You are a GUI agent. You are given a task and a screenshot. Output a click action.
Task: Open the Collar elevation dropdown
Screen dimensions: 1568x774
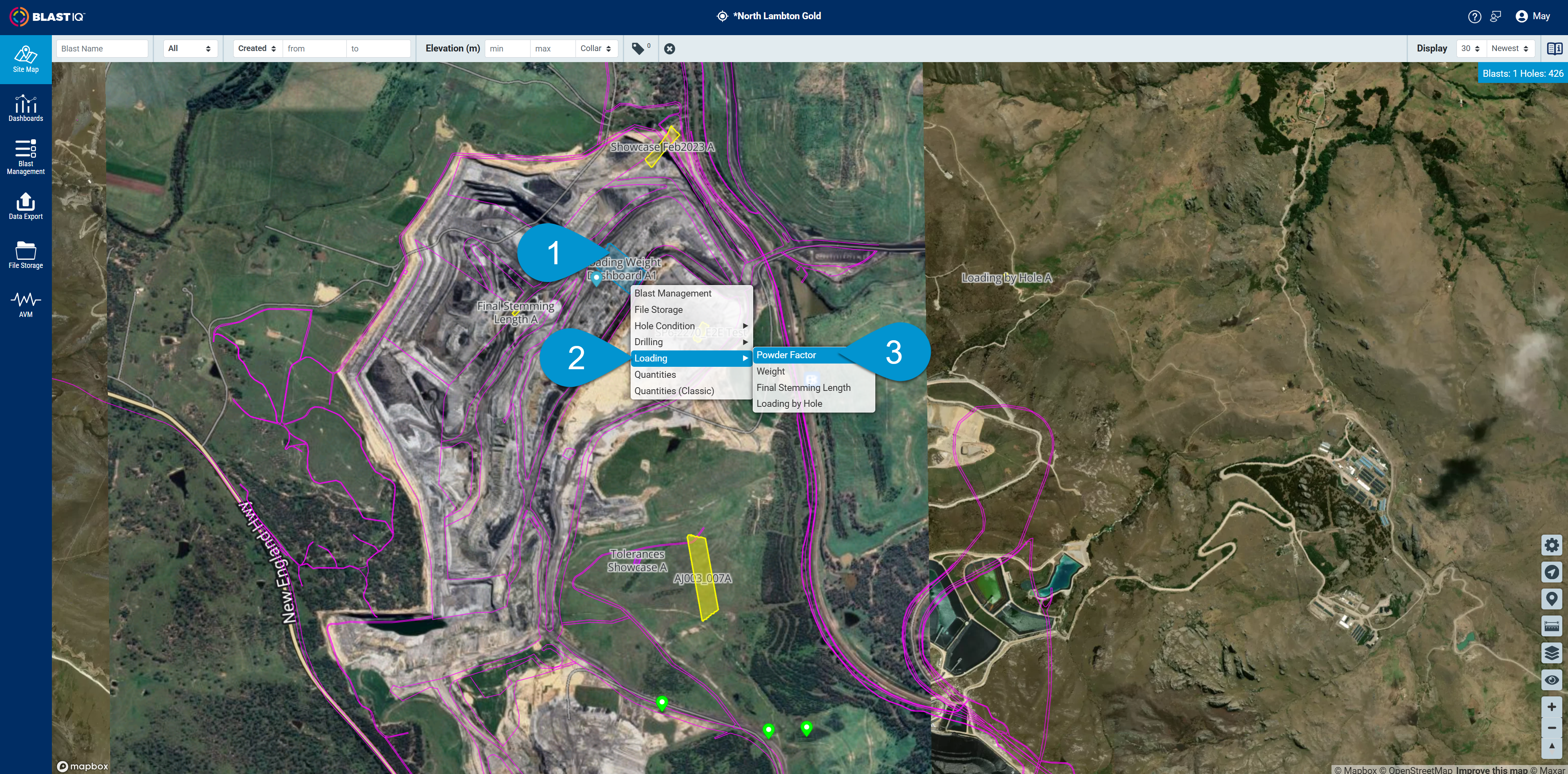point(596,49)
